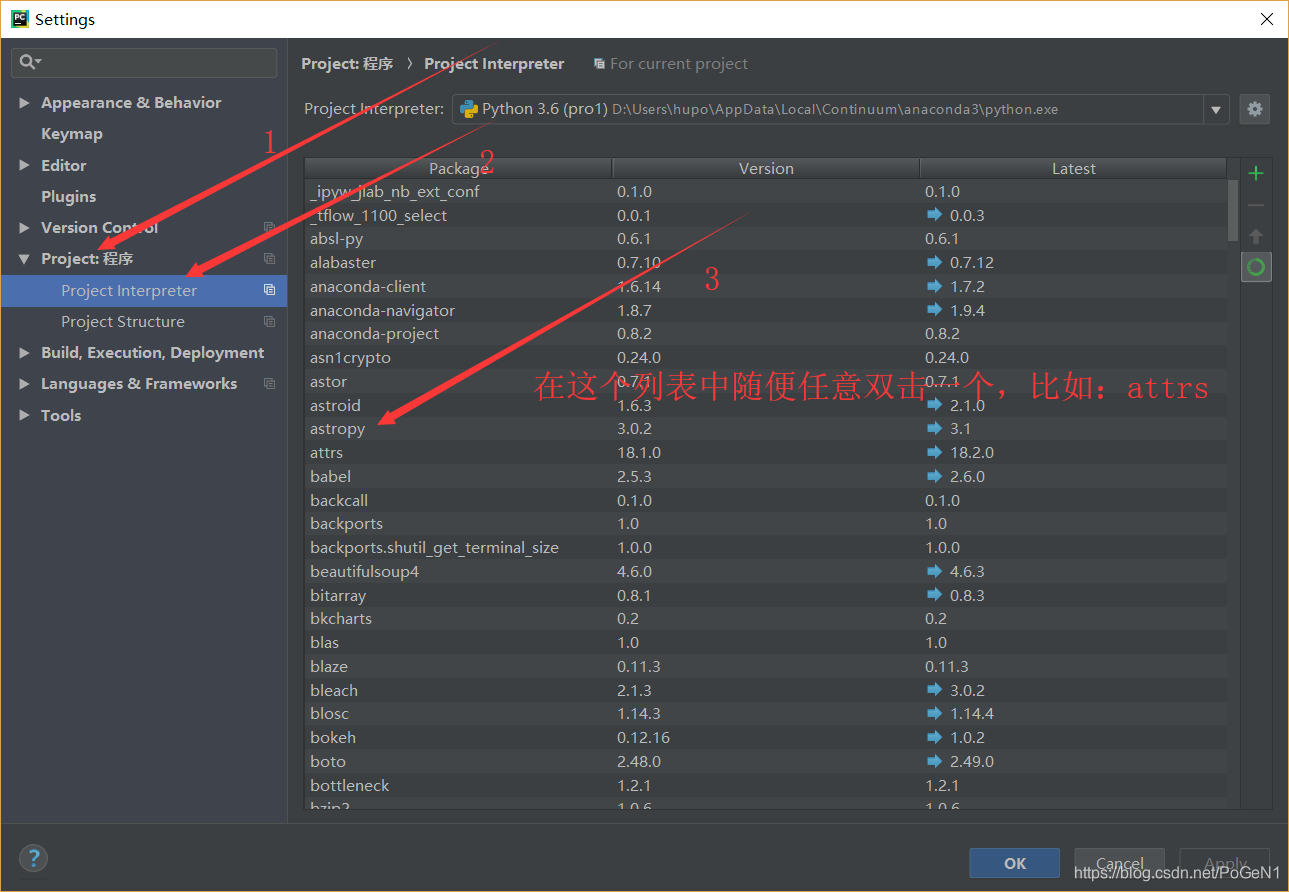Select the blosc package row
The width and height of the screenshot is (1289, 892).
(766, 713)
